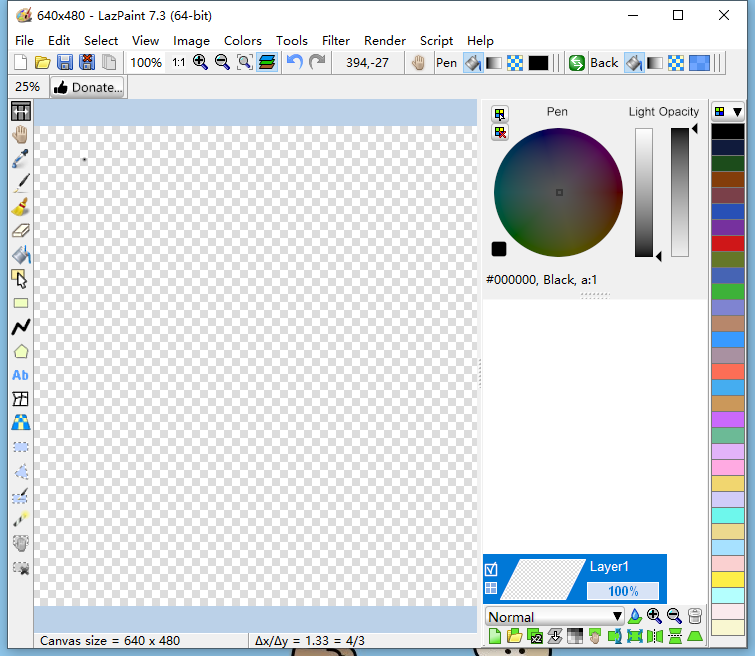755x656 pixels.
Task: Pick the blue Back color swatch
Action: (x=699, y=63)
